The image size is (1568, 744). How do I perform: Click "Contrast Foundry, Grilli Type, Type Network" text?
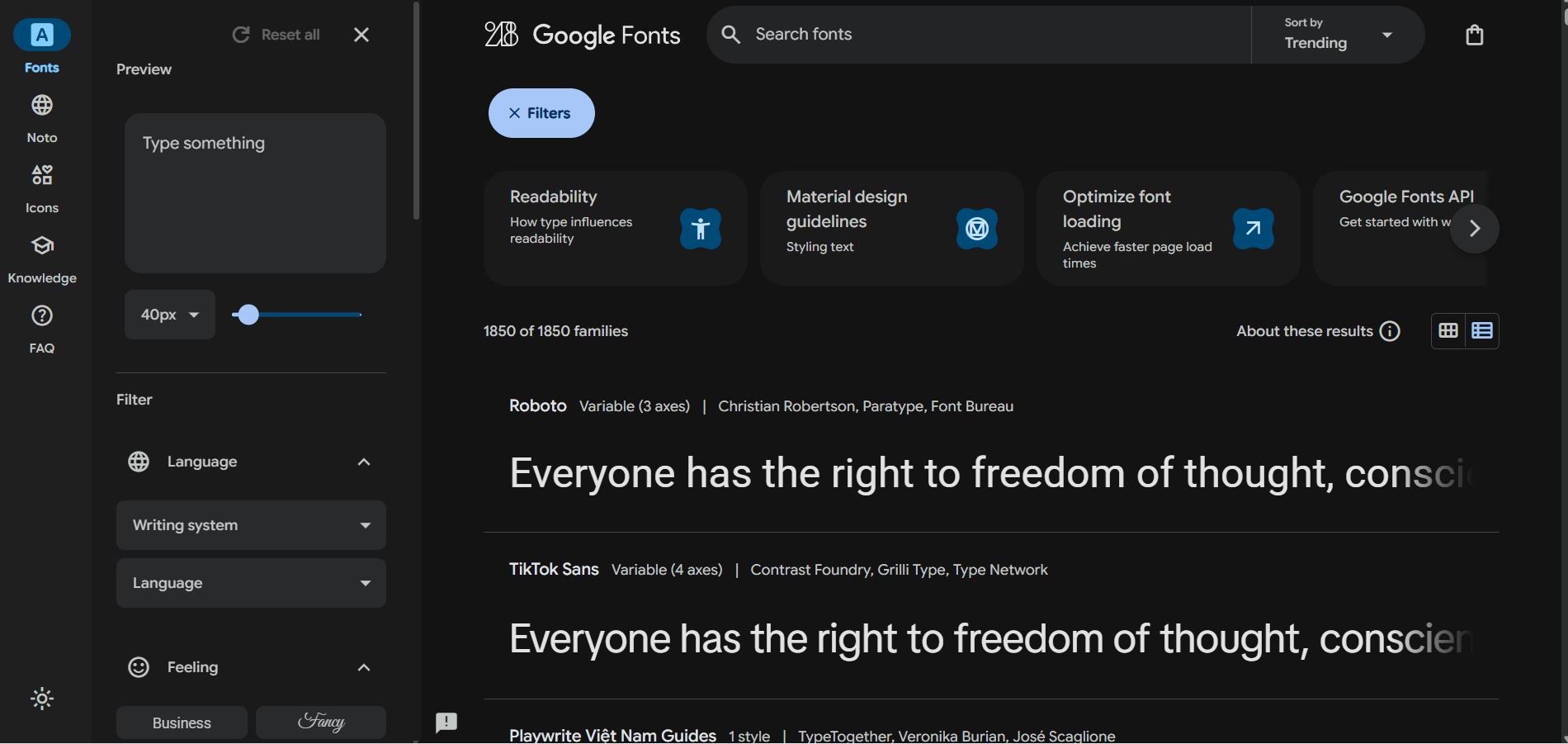899,570
